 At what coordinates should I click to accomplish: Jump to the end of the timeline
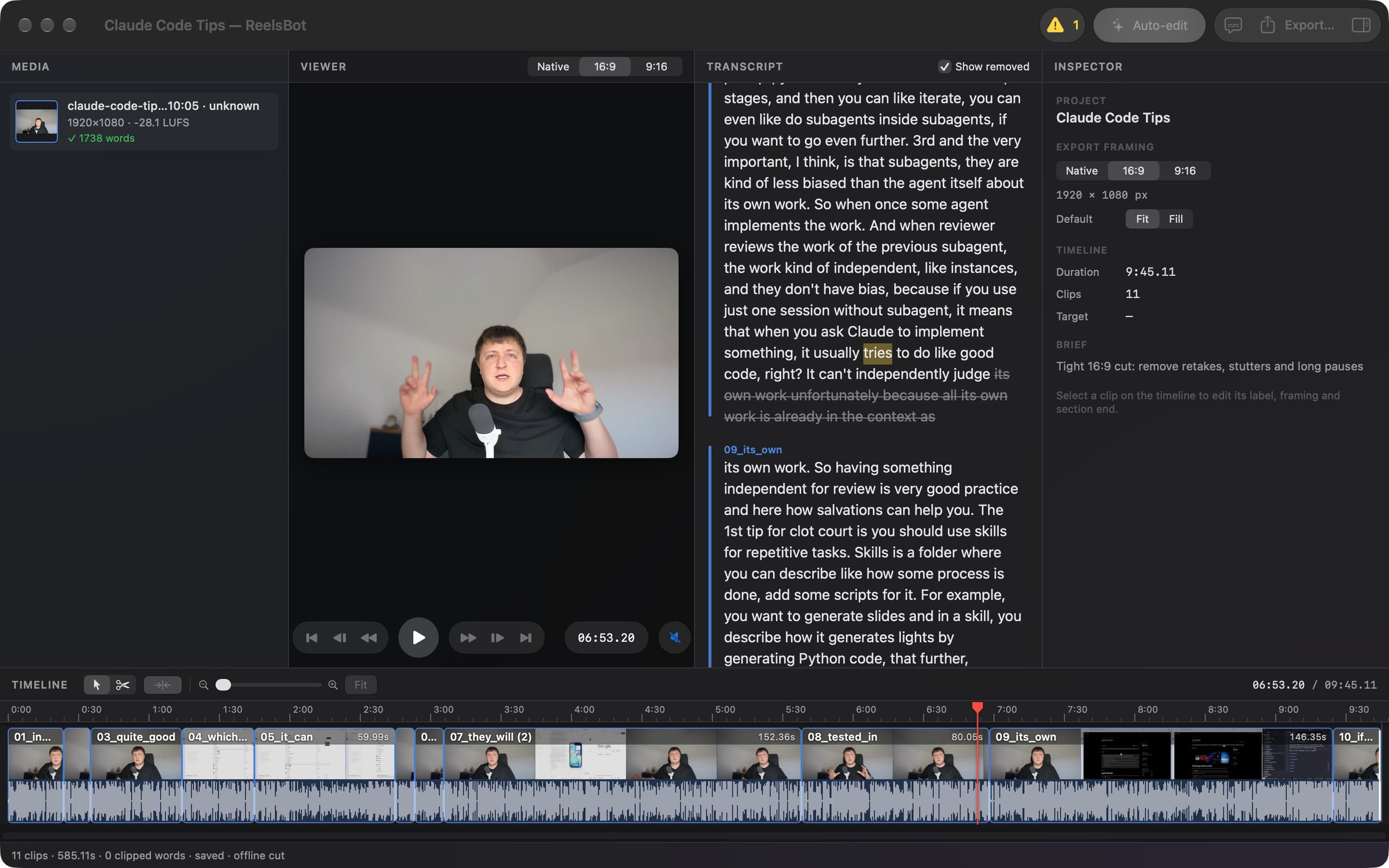click(526, 638)
